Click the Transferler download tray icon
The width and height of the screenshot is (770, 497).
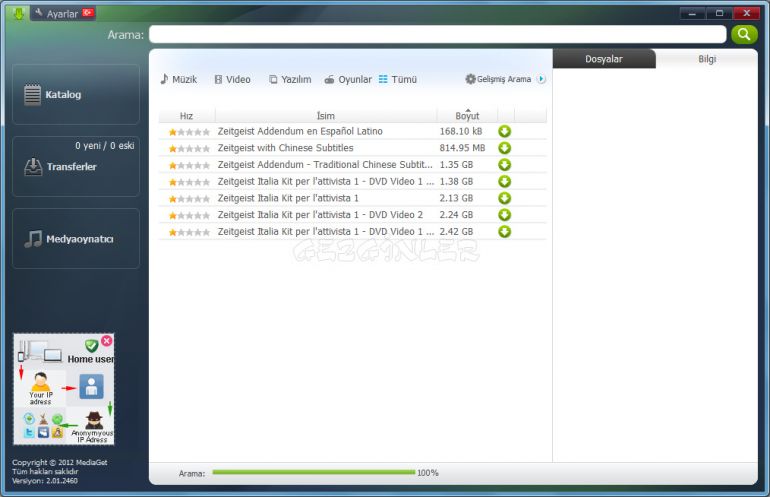33,166
